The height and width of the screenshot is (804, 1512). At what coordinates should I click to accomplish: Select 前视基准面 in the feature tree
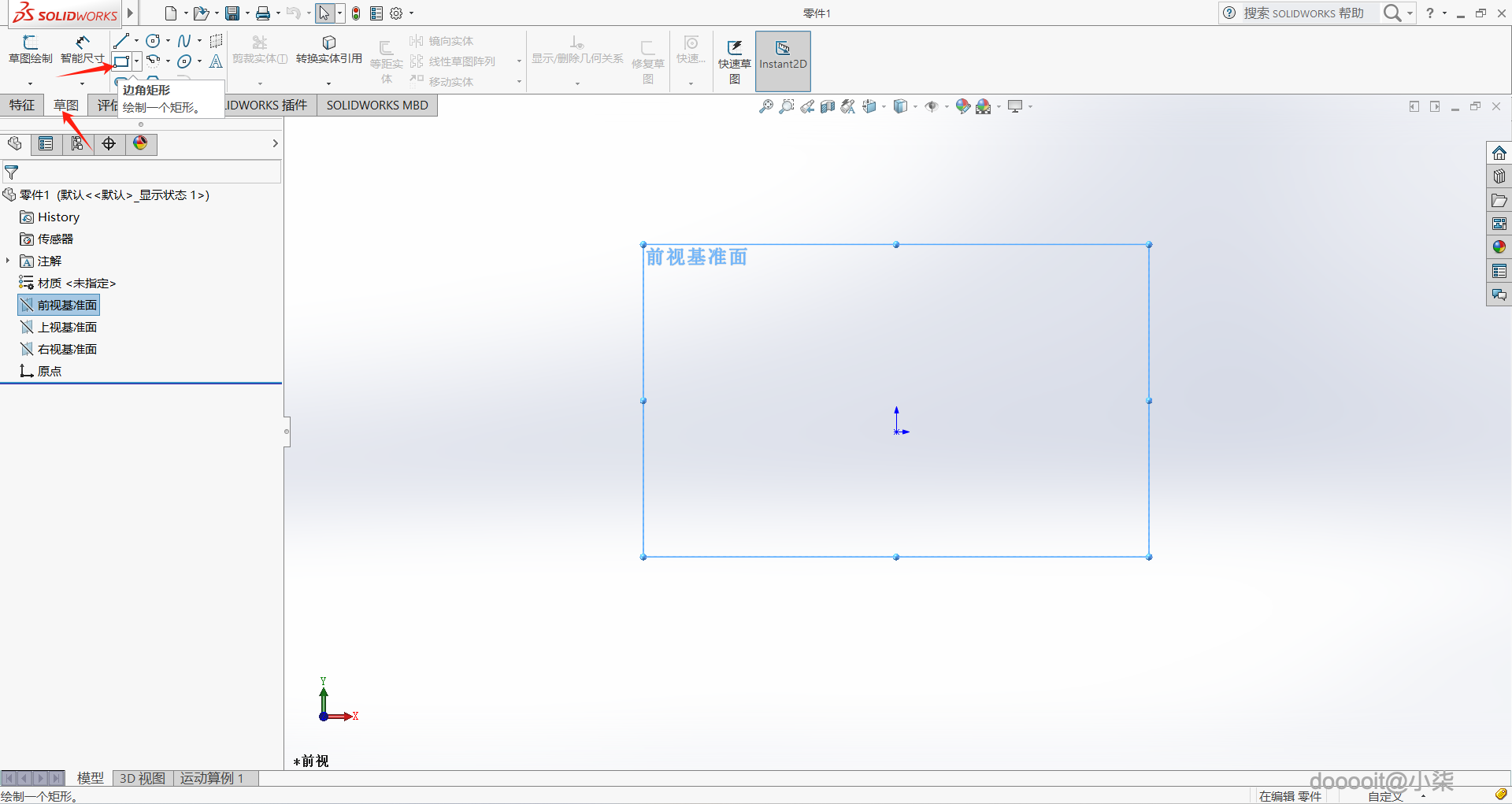[x=59, y=305]
